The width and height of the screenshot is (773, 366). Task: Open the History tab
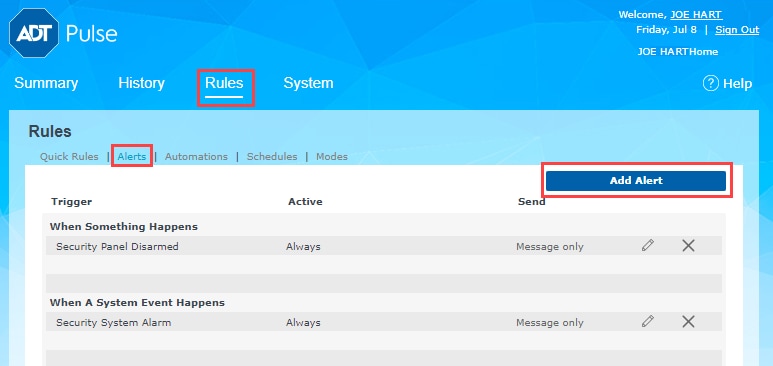[141, 83]
